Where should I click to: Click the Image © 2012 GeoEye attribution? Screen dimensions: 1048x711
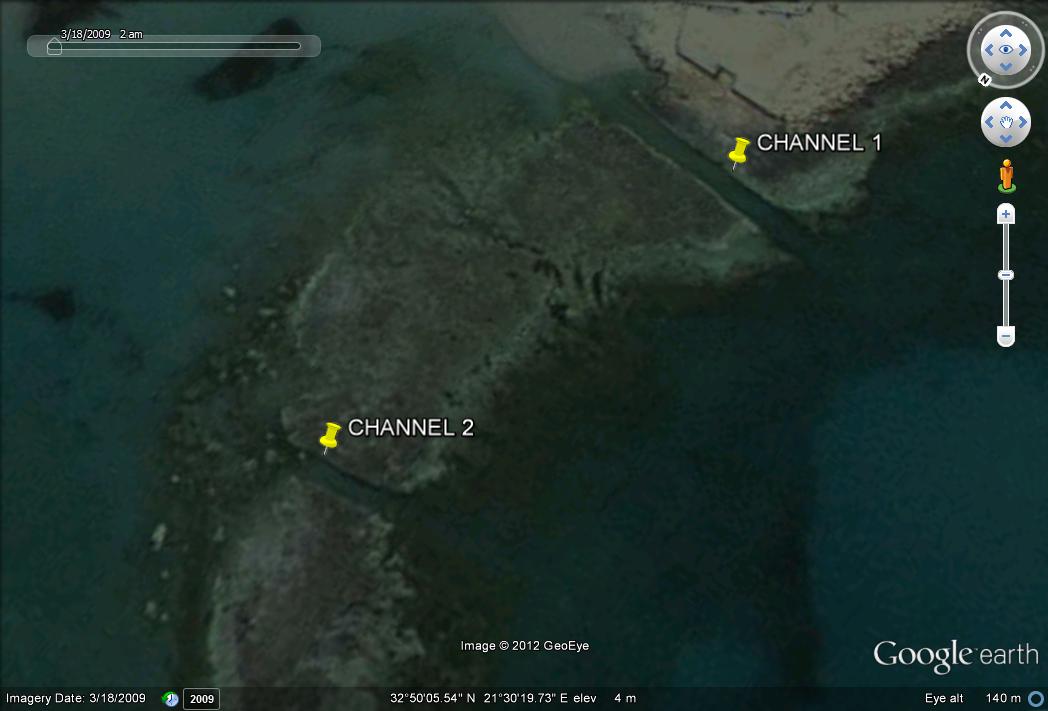click(x=525, y=646)
